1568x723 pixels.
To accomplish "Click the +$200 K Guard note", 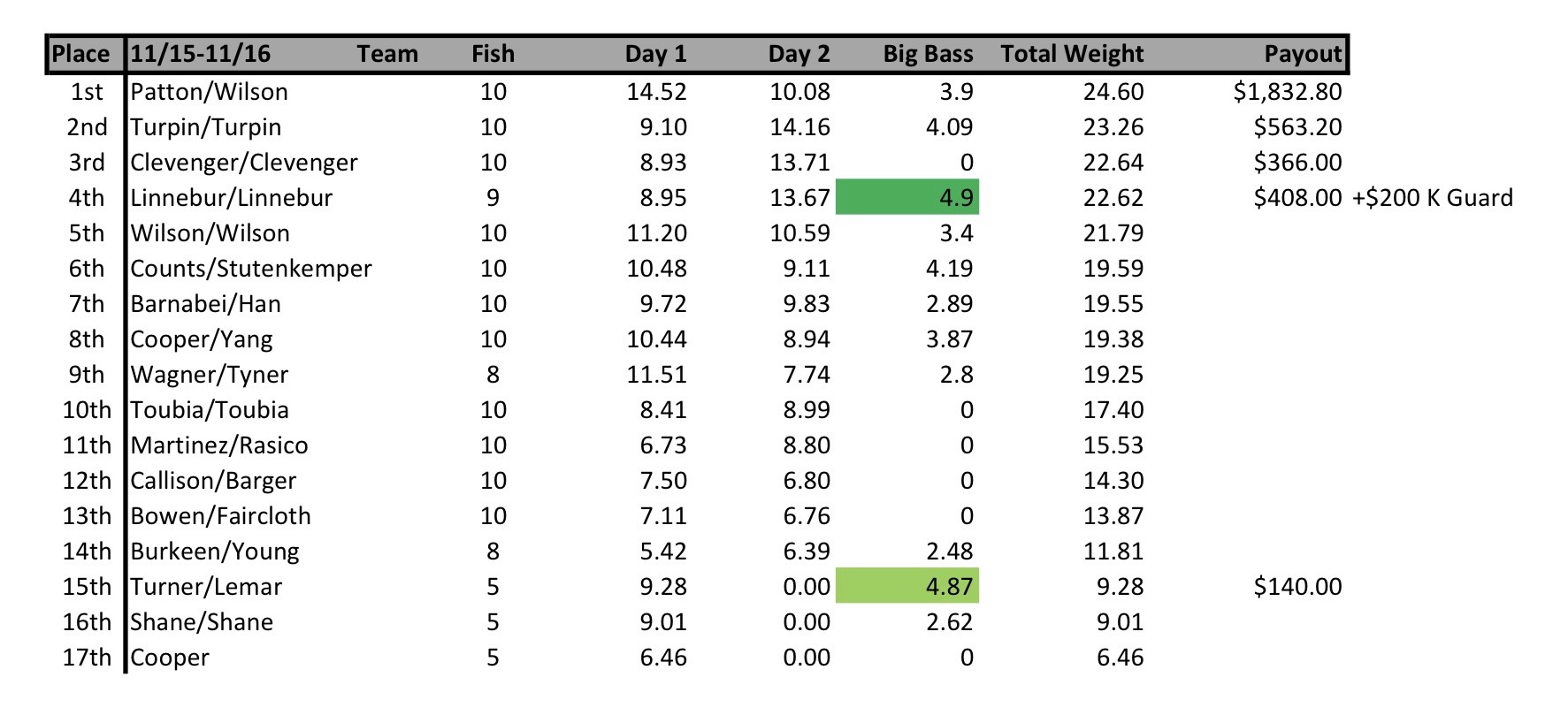I will 1433,198.
